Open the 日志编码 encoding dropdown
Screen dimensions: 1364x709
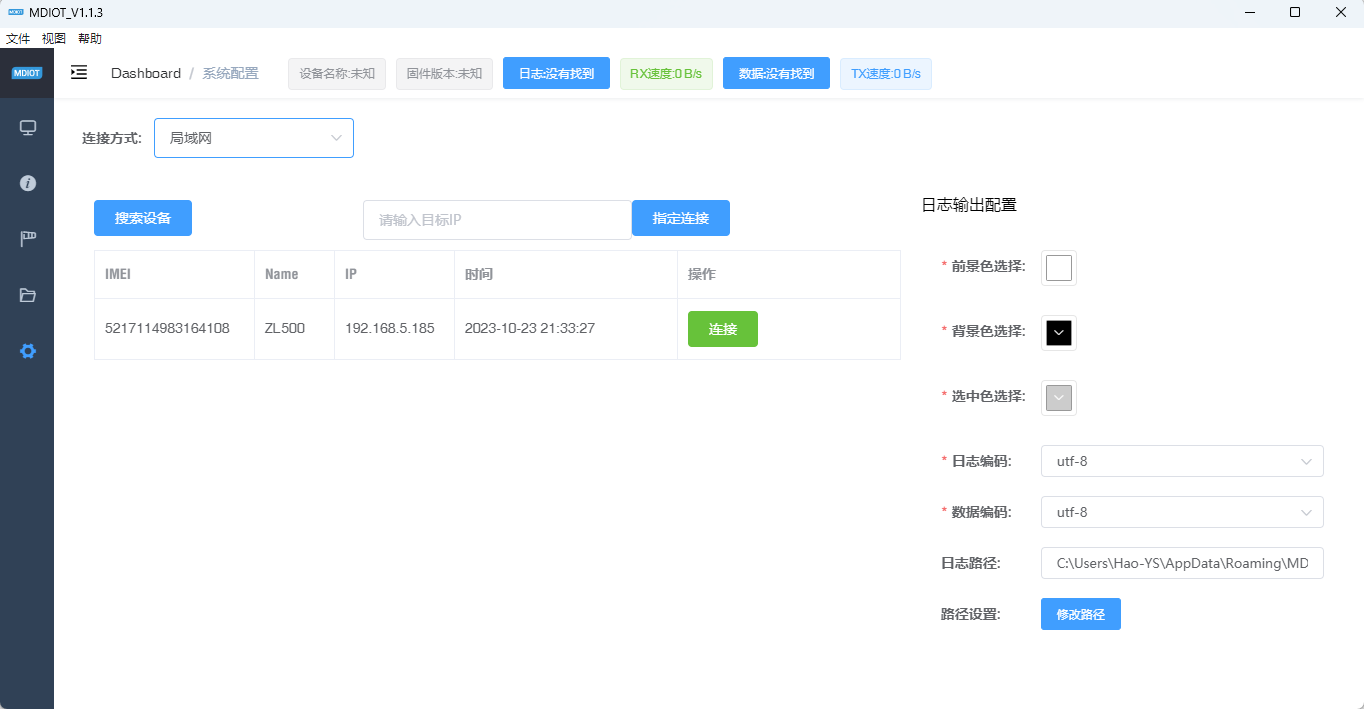tap(1182, 461)
